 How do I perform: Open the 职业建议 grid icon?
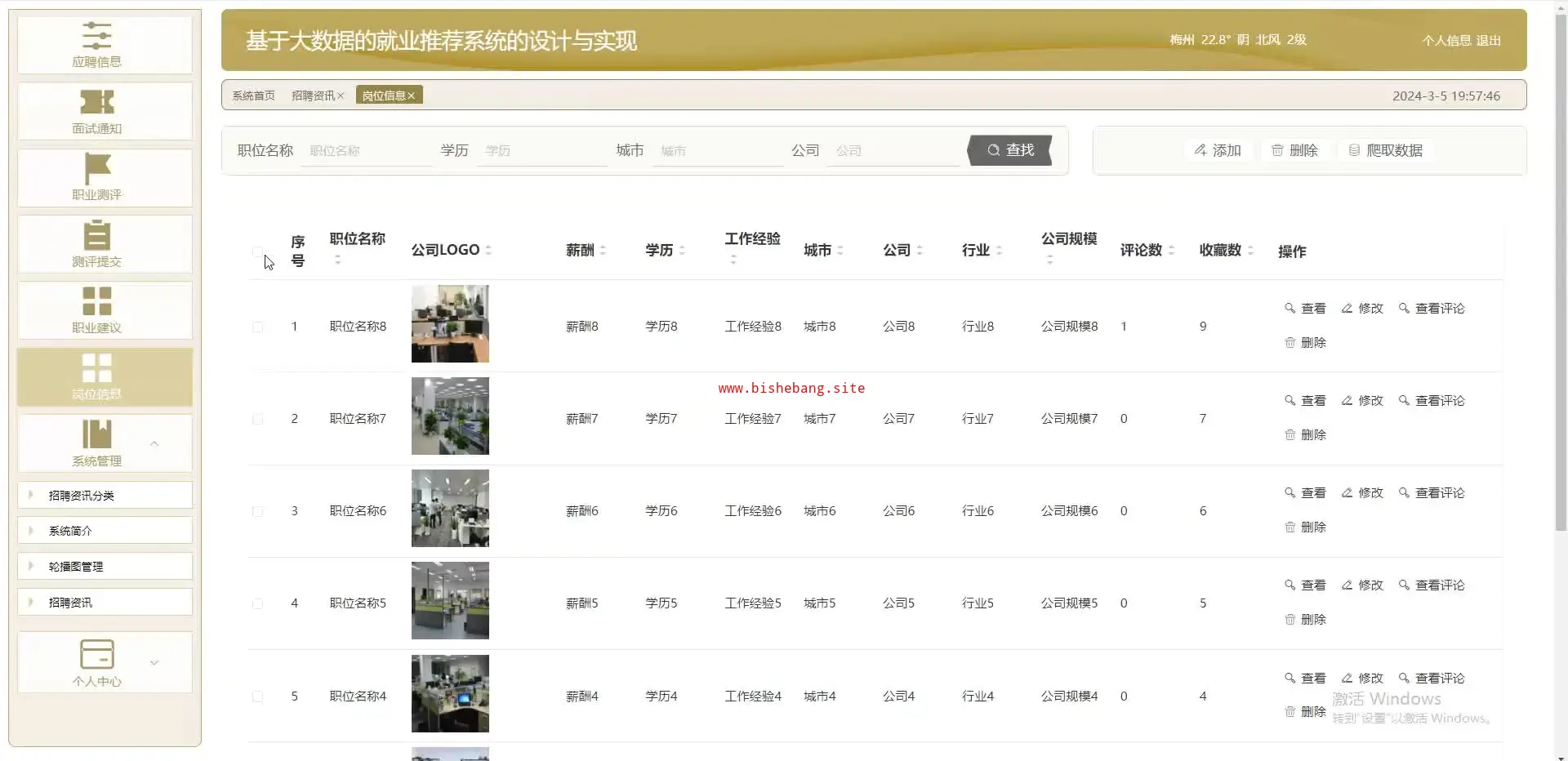[96, 301]
